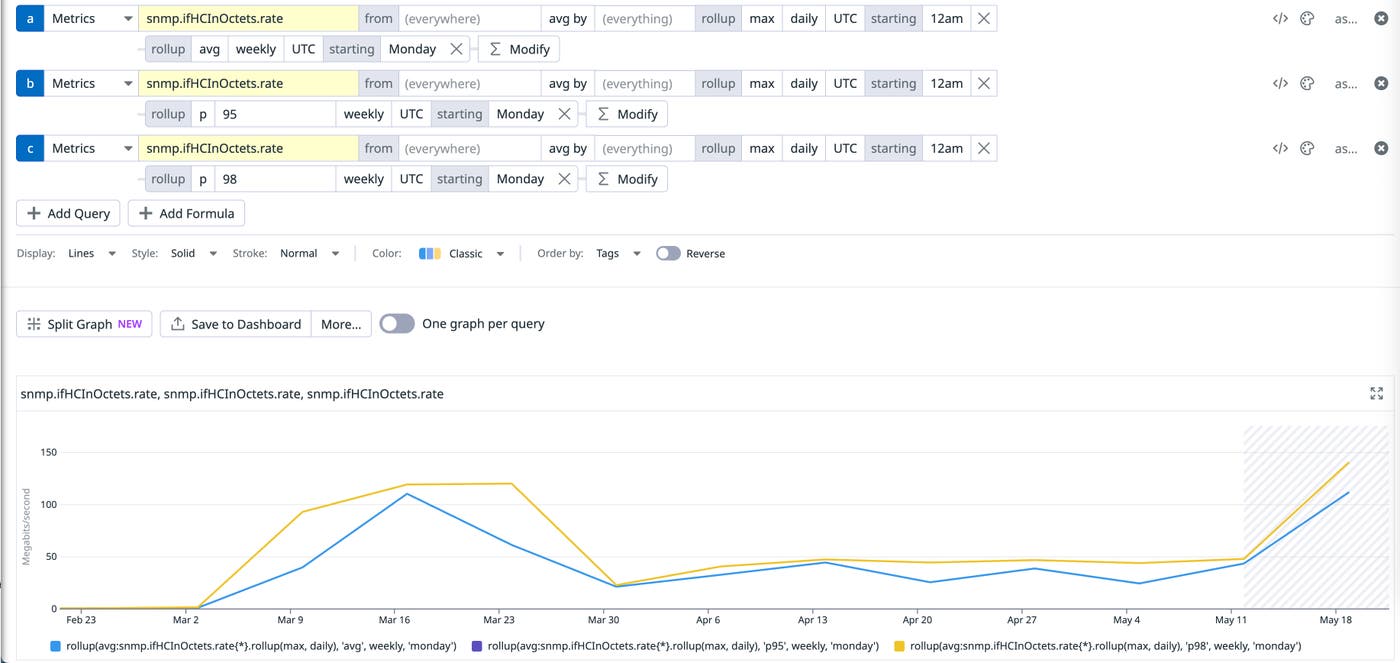Remove query c with its X icon

pos(1381,147)
